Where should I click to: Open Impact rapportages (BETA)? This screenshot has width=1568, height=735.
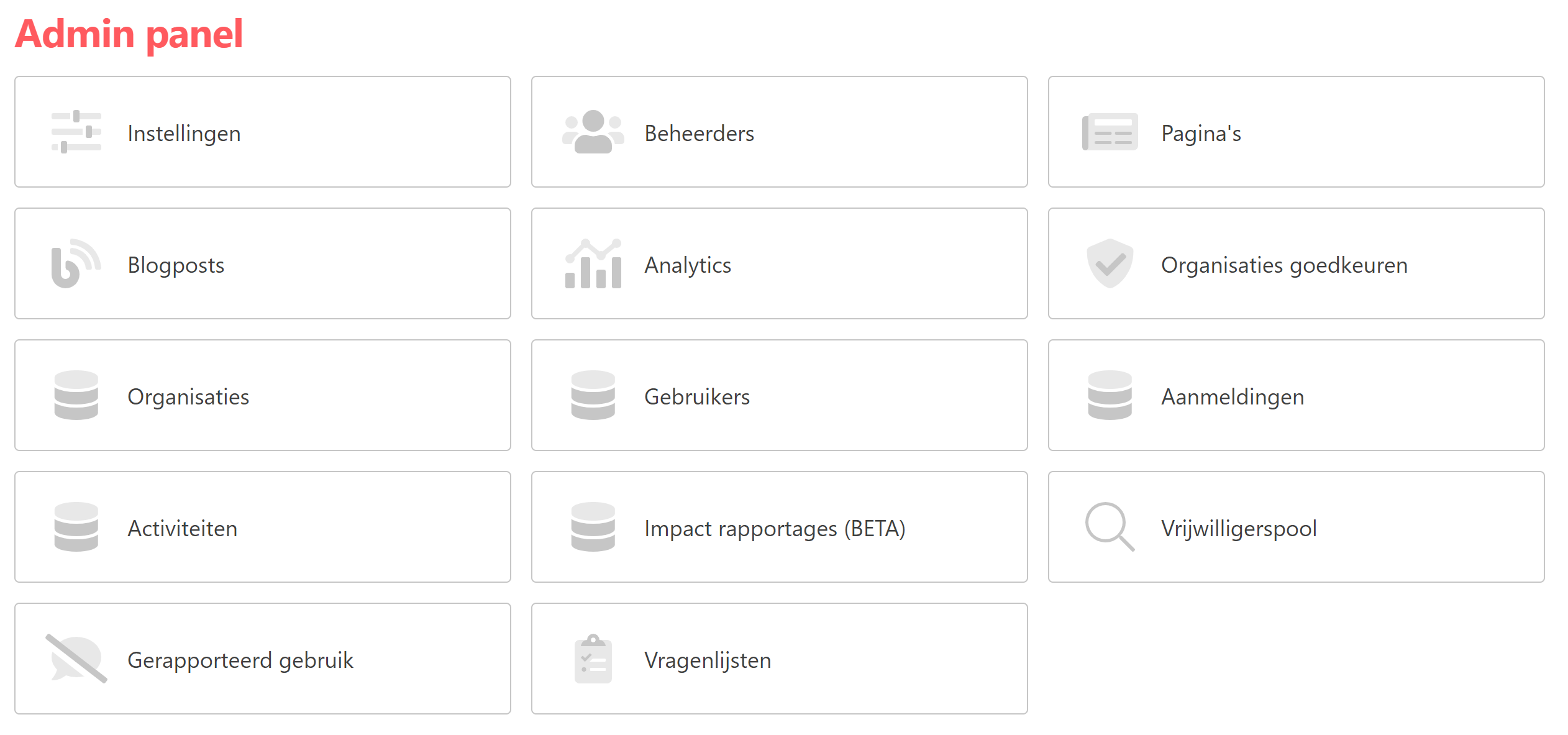(775, 529)
